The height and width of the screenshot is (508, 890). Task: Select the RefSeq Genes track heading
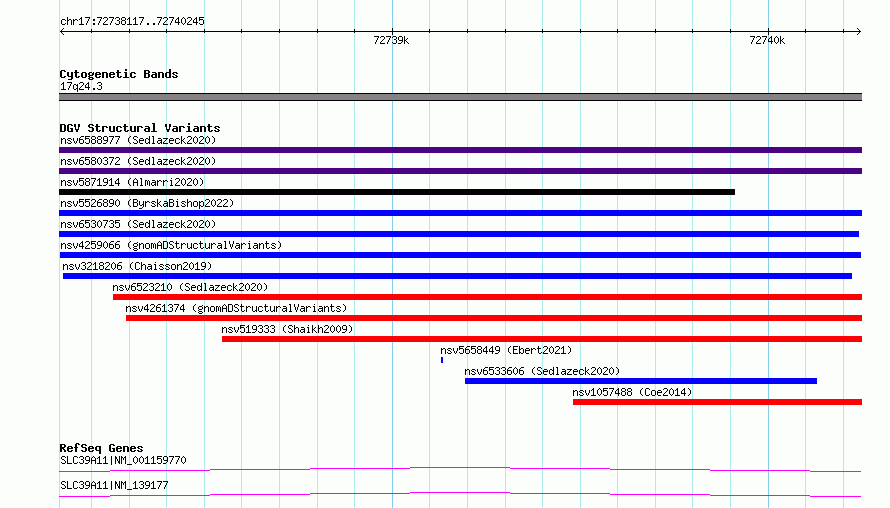[101, 448]
